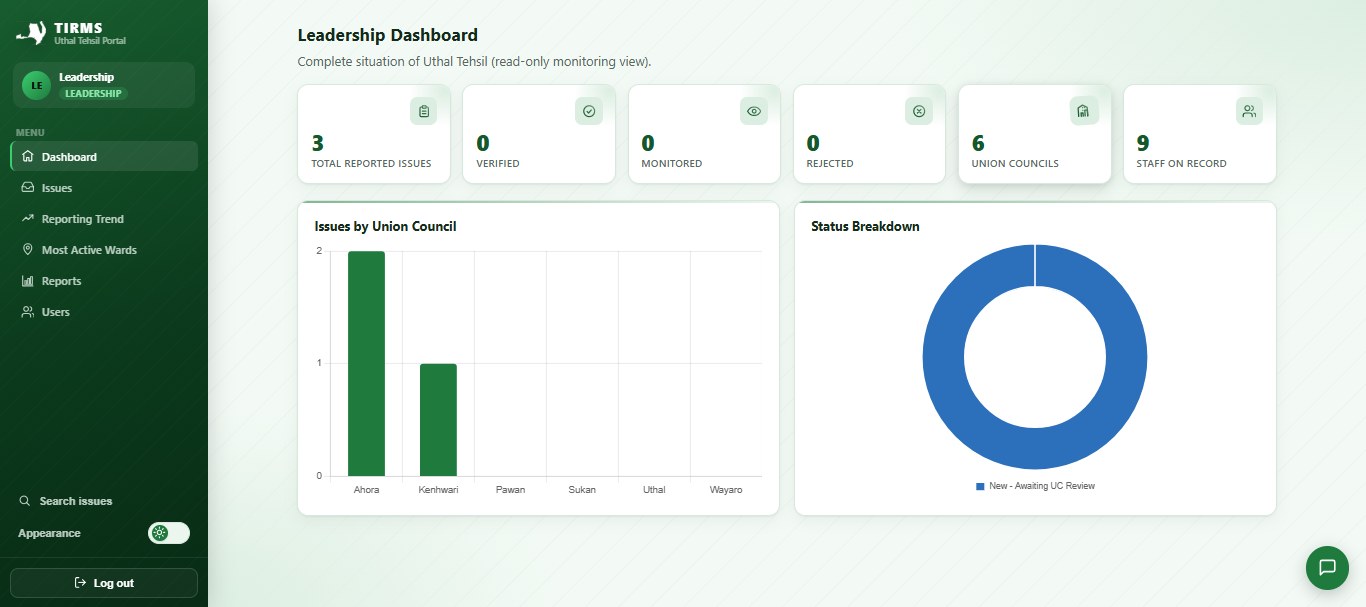
Task: Click the TIRMS logo icon
Action: coord(32,33)
